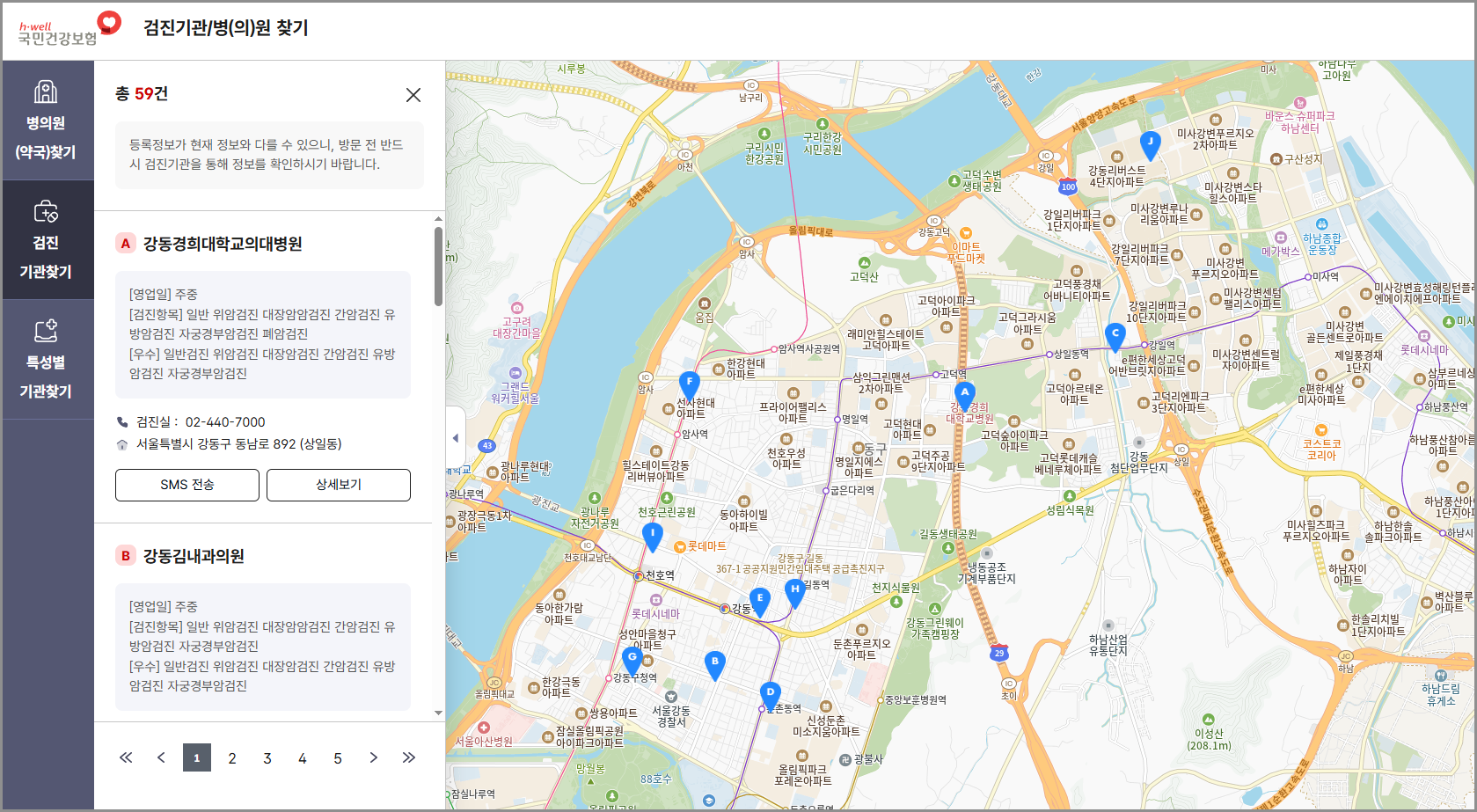Select the 병의원(약국)찾기 sidebar icon

48,114
